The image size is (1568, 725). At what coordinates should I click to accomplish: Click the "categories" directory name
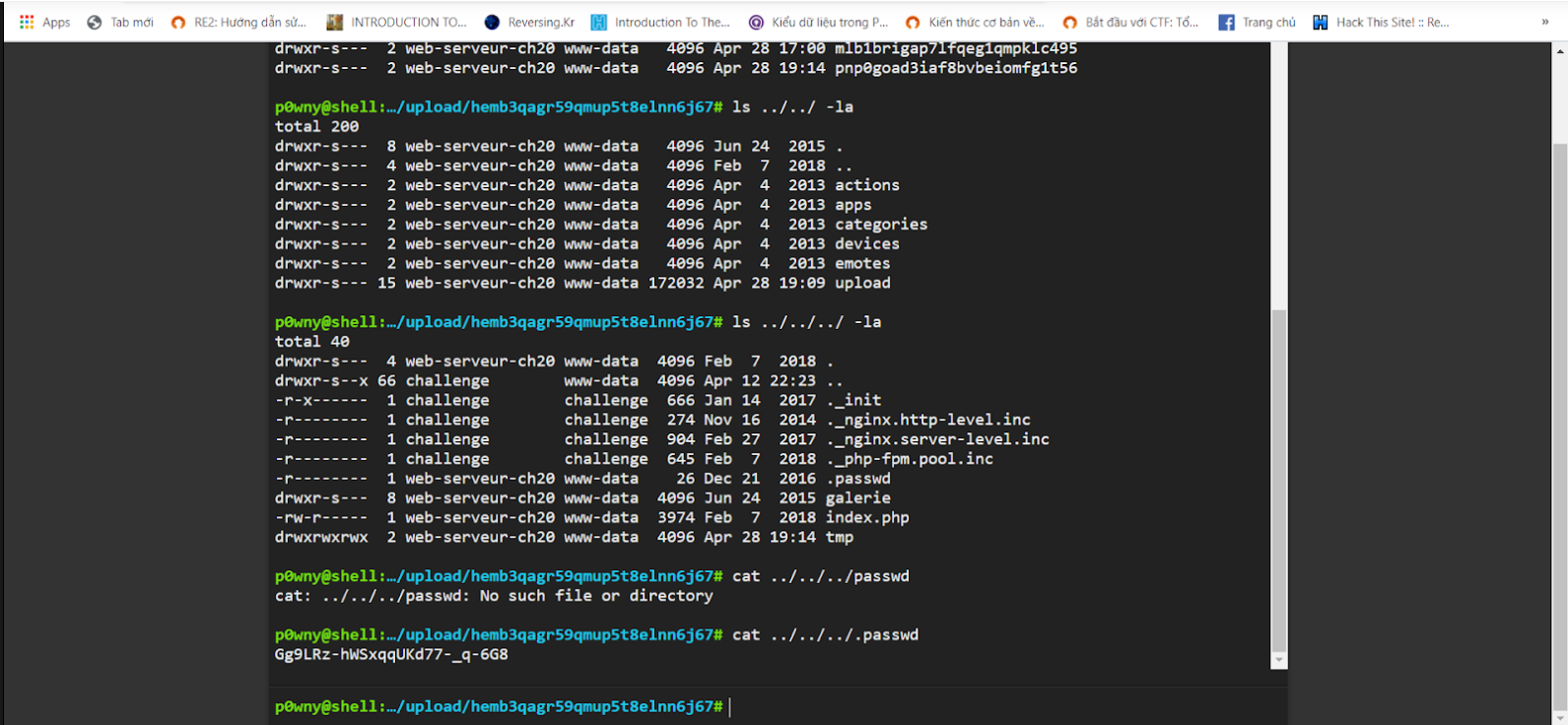(881, 225)
